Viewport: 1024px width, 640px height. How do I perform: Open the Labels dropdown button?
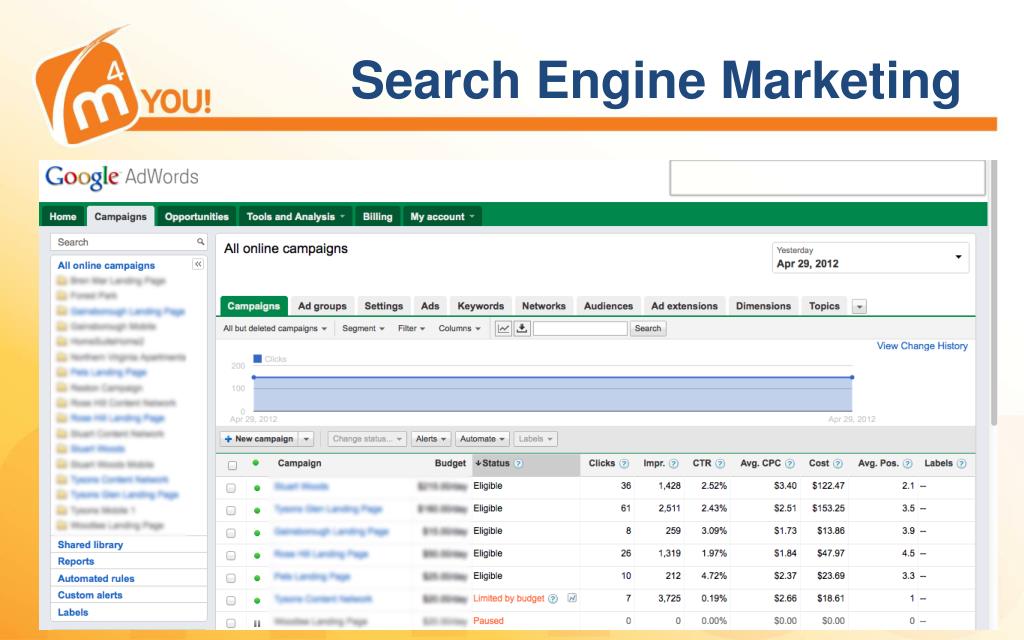click(x=536, y=439)
